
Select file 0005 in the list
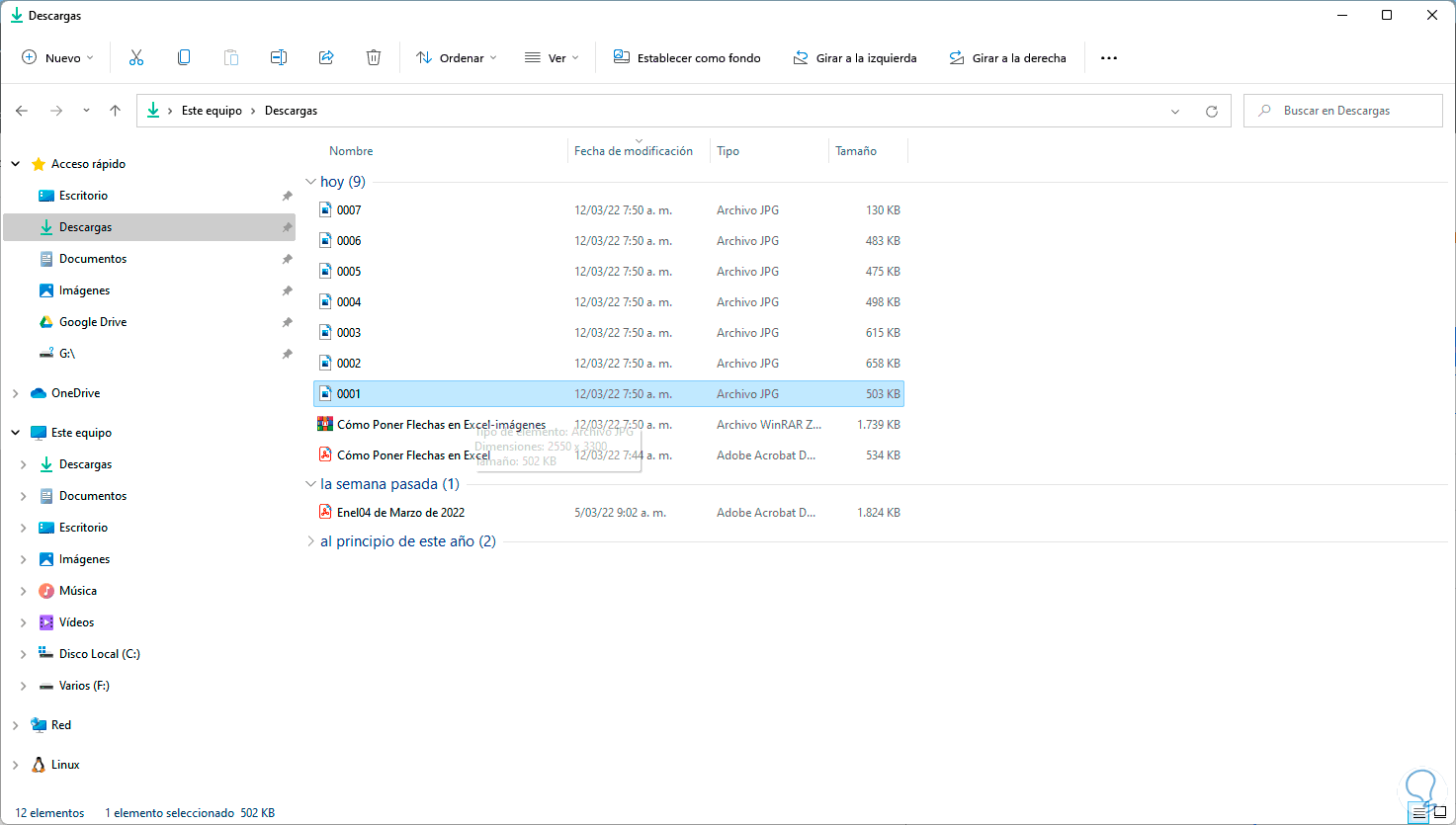pyautogui.click(x=609, y=271)
